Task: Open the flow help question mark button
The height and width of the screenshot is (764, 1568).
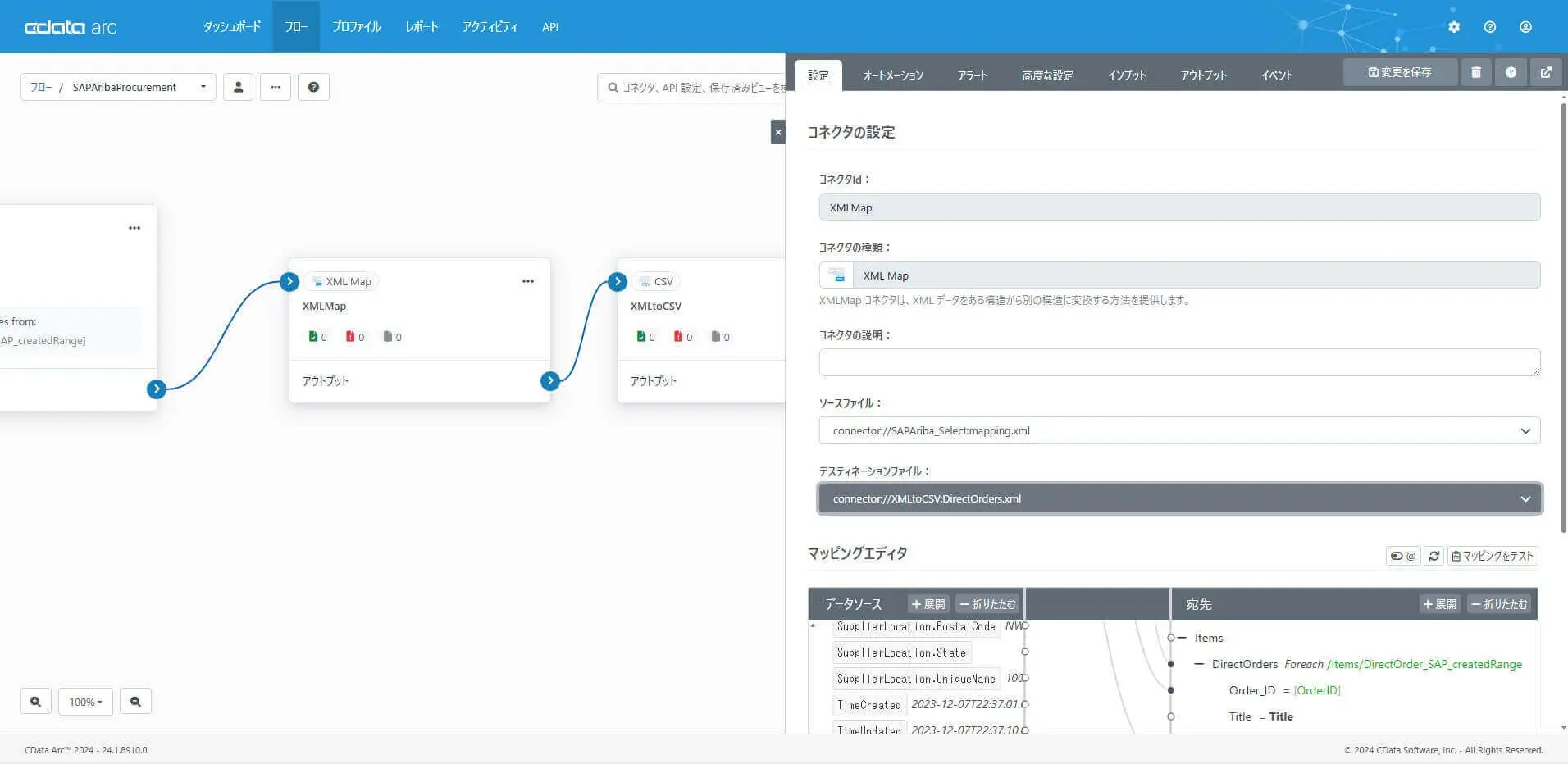Action: (313, 87)
